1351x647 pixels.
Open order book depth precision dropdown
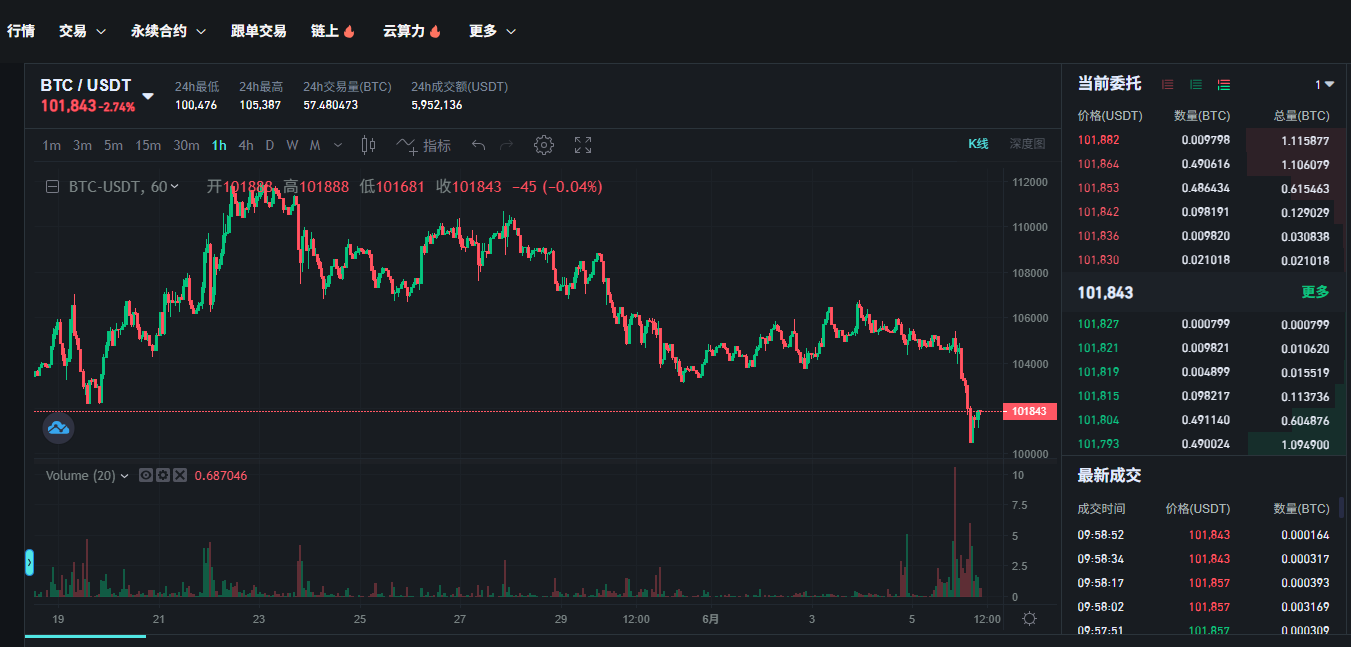pos(1324,85)
